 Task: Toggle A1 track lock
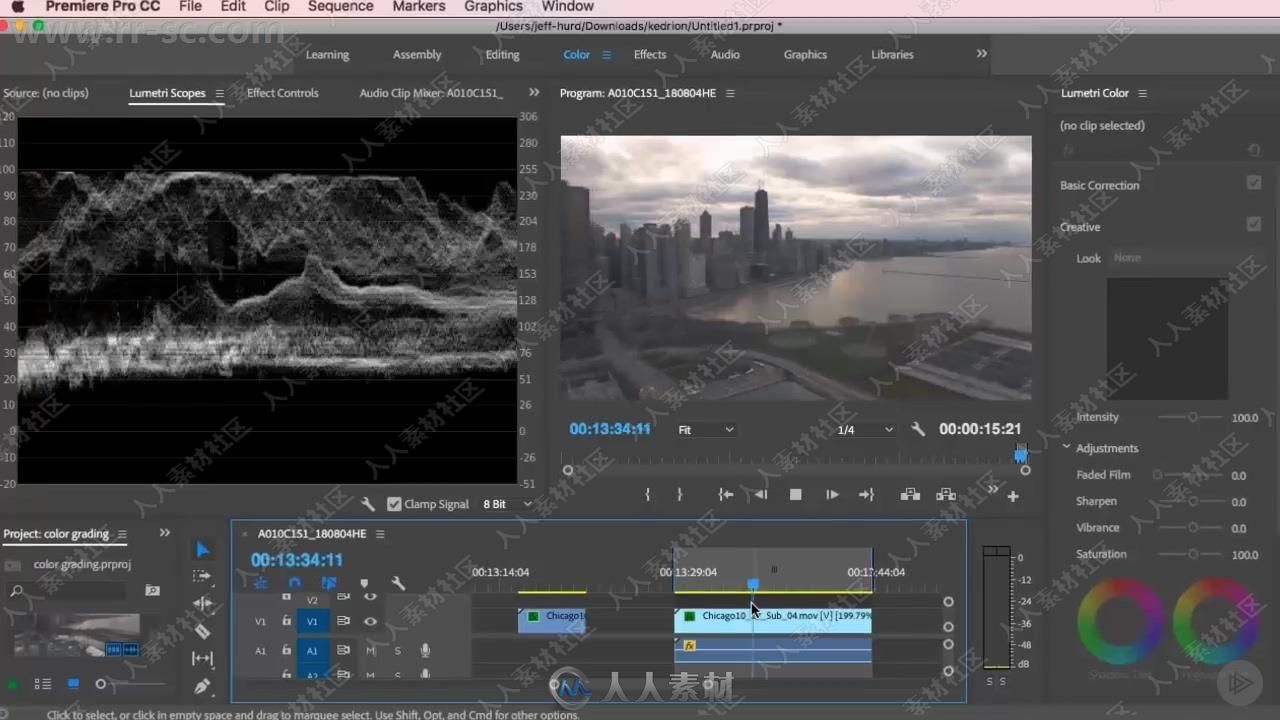pos(286,650)
